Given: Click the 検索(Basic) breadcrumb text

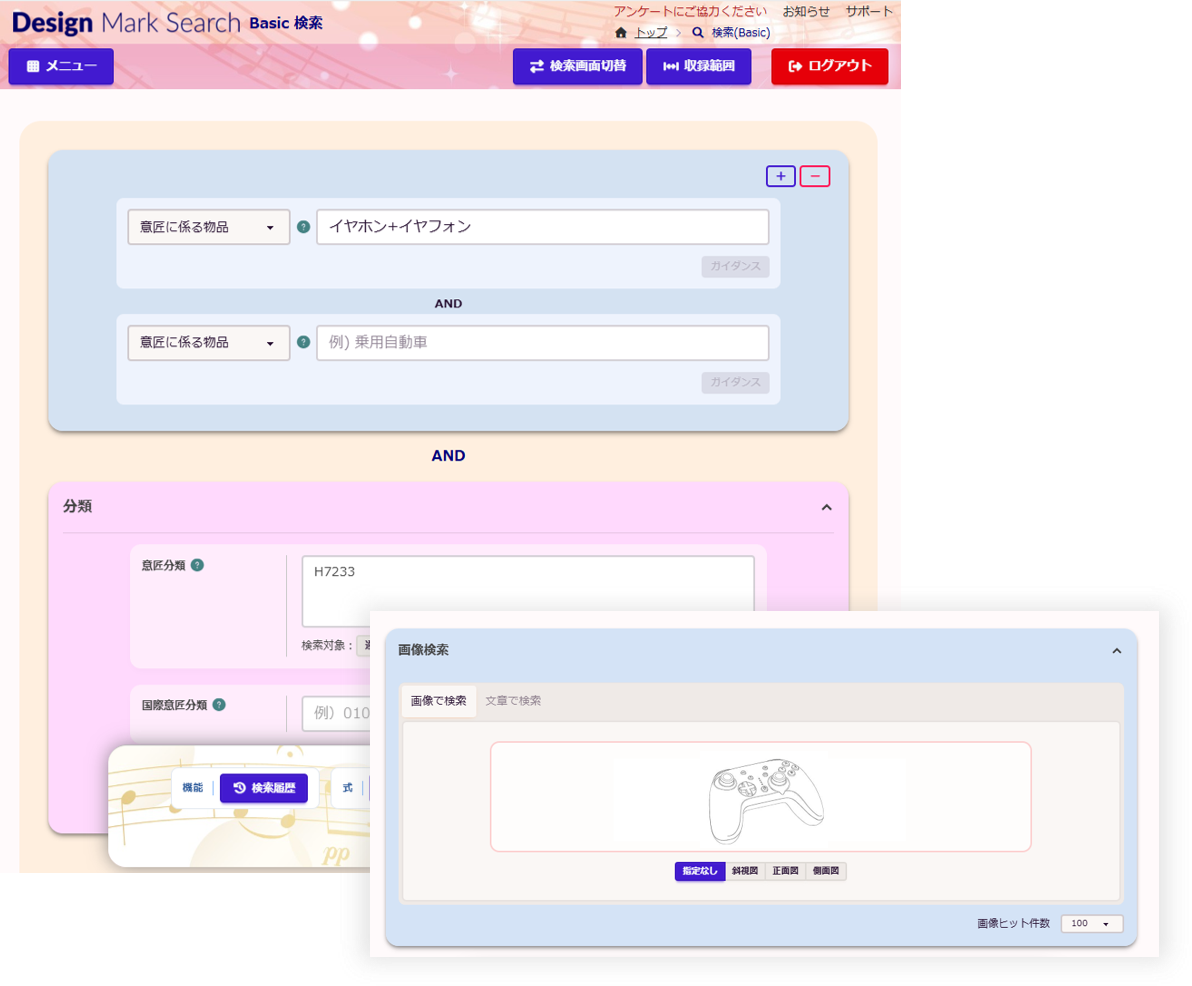Looking at the screenshot, I should [x=740, y=33].
